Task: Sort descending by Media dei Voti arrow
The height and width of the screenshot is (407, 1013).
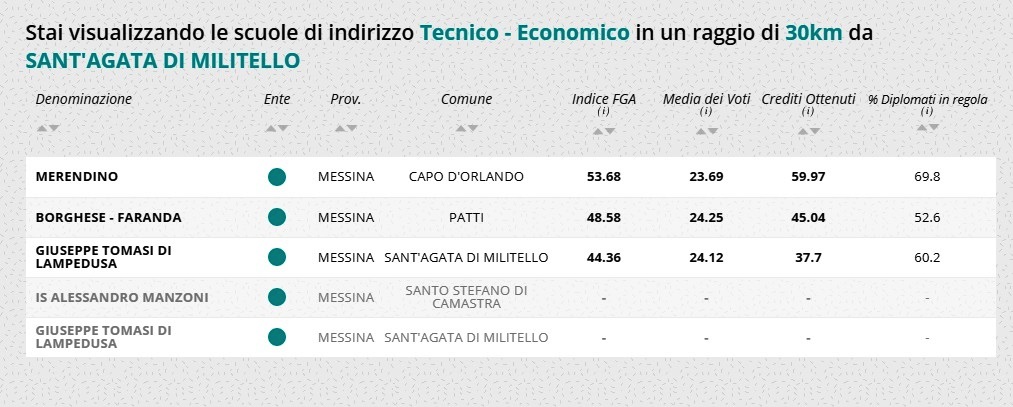Action: pos(712,131)
